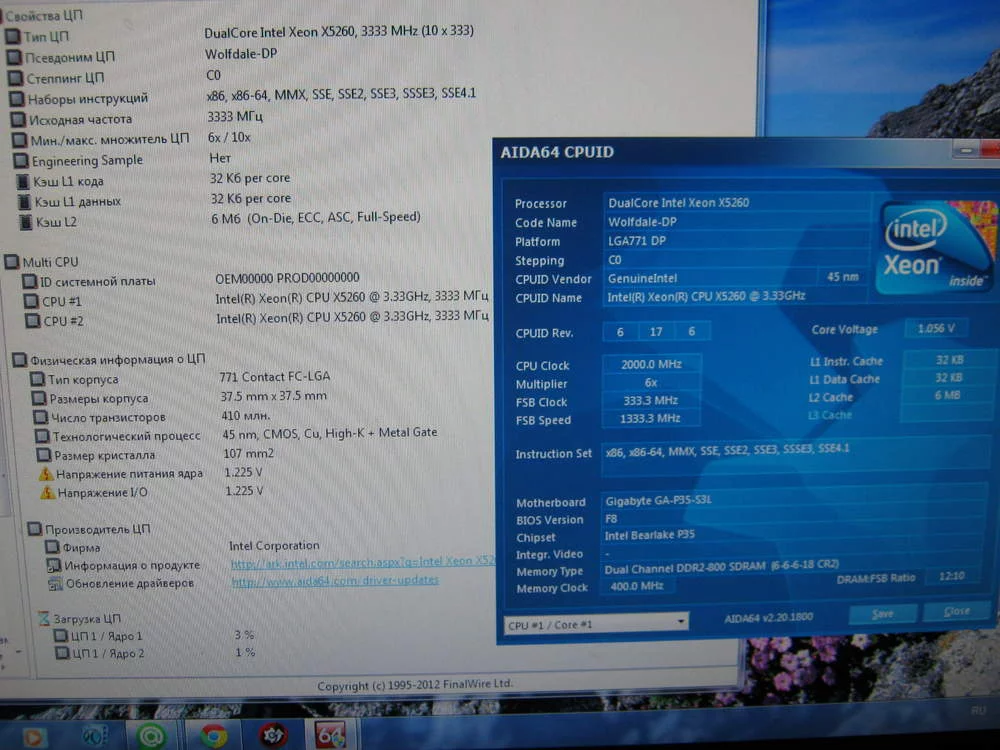
Task: Click Memory Type 'Dual Channel DDR2-800 SDRAM'
Action: 722,568
